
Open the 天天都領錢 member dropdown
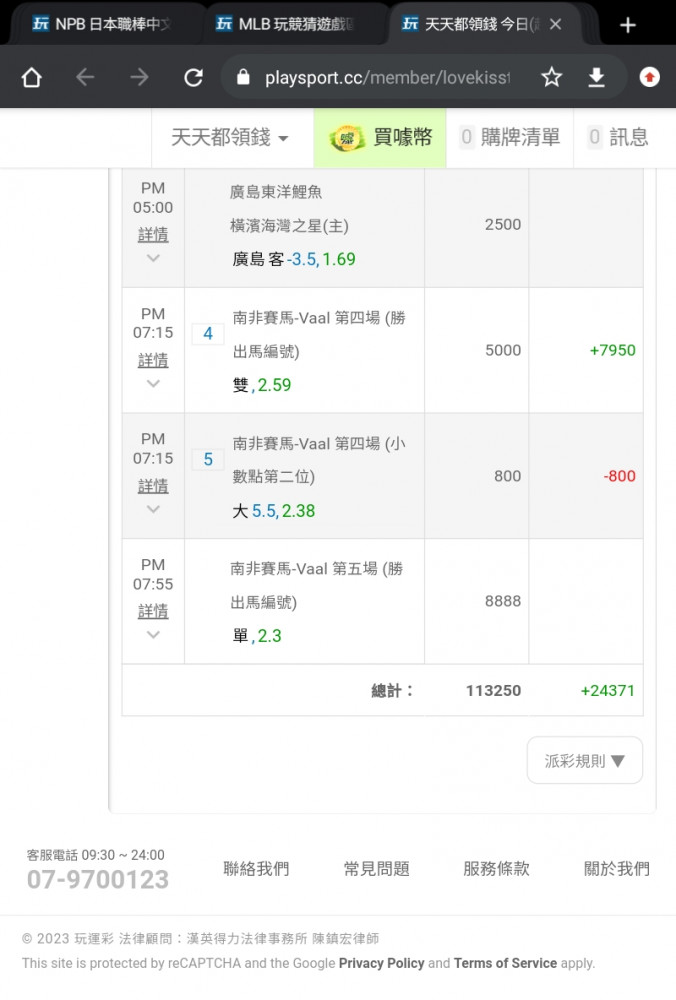click(x=230, y=137)
